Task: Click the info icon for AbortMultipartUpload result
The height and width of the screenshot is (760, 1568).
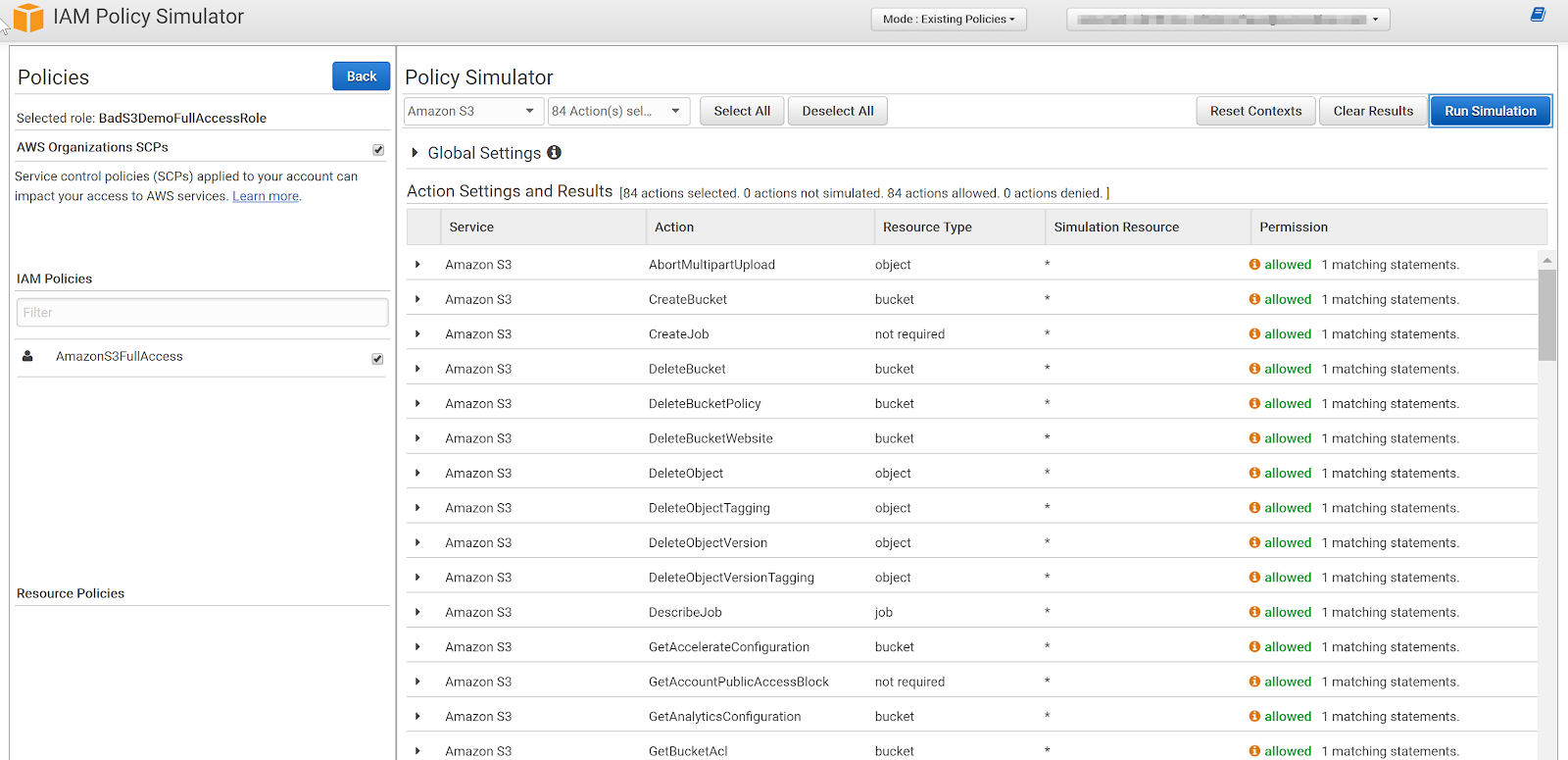Action: tap(1254, 265)
